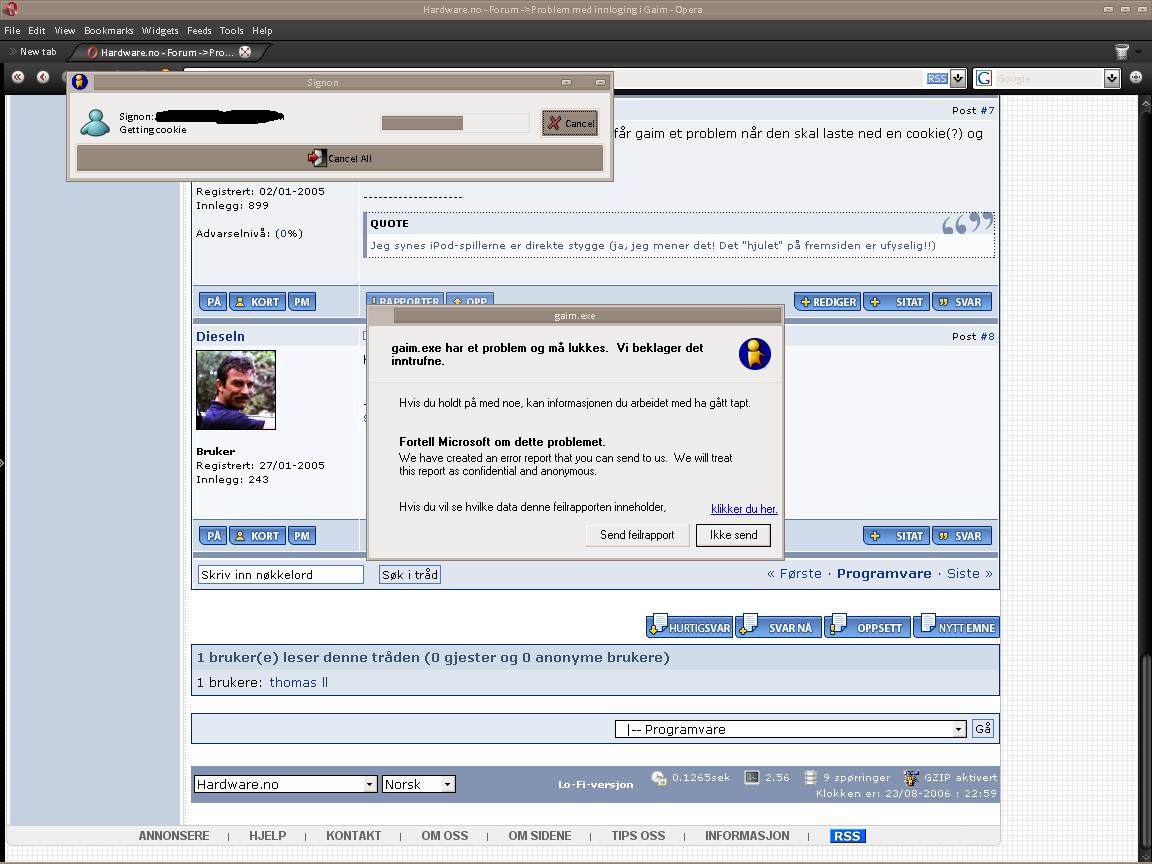This screenshot has height=864, width=1152.
Task: Click PM button under Dieseln's post
Action: pos(302,536)
